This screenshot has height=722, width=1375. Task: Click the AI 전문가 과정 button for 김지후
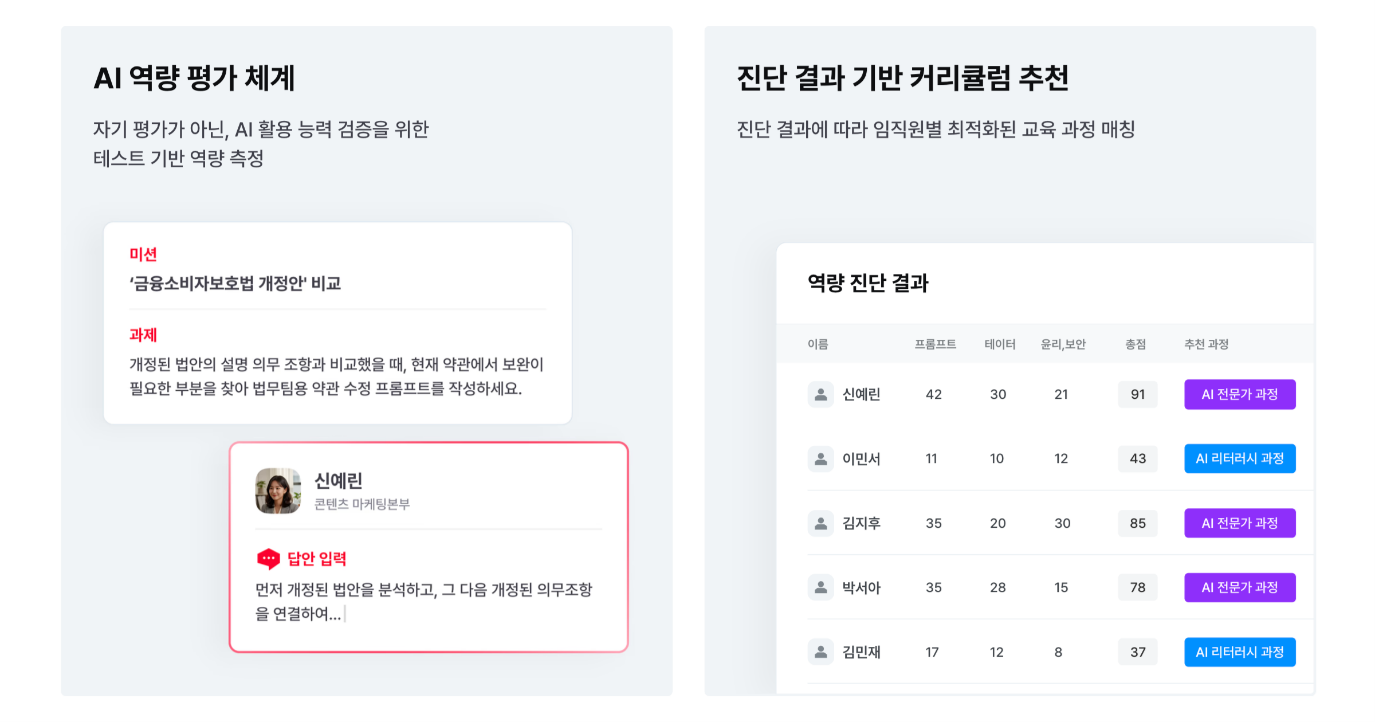(x=1240, y=522)
